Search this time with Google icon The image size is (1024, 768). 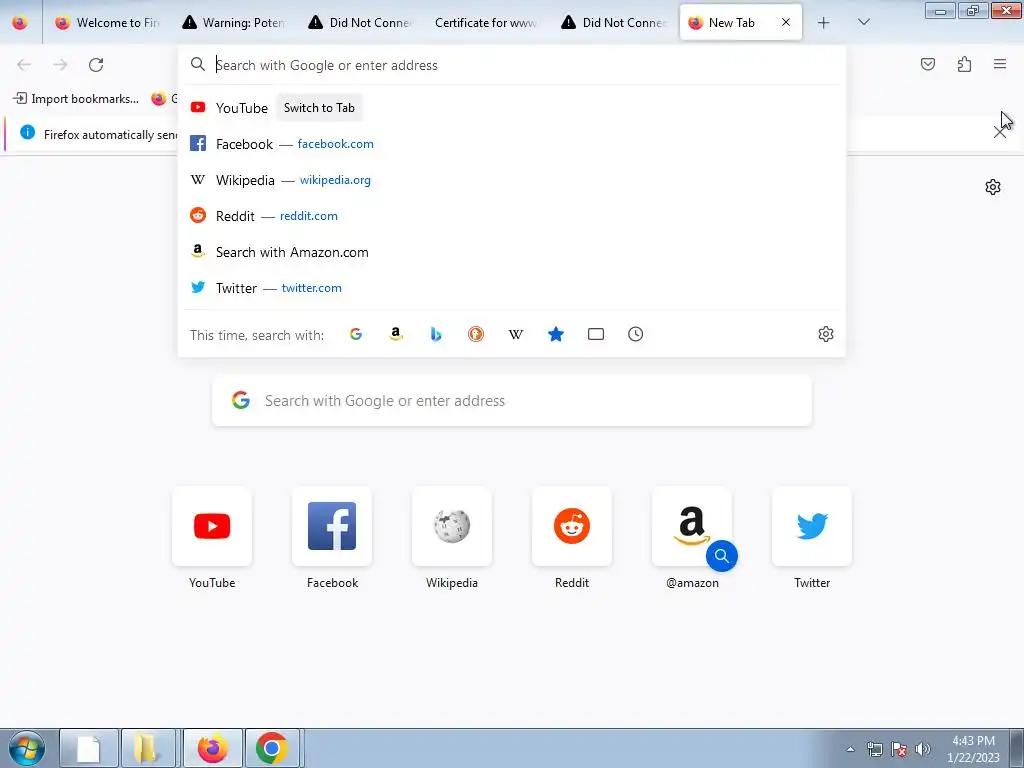356,334
